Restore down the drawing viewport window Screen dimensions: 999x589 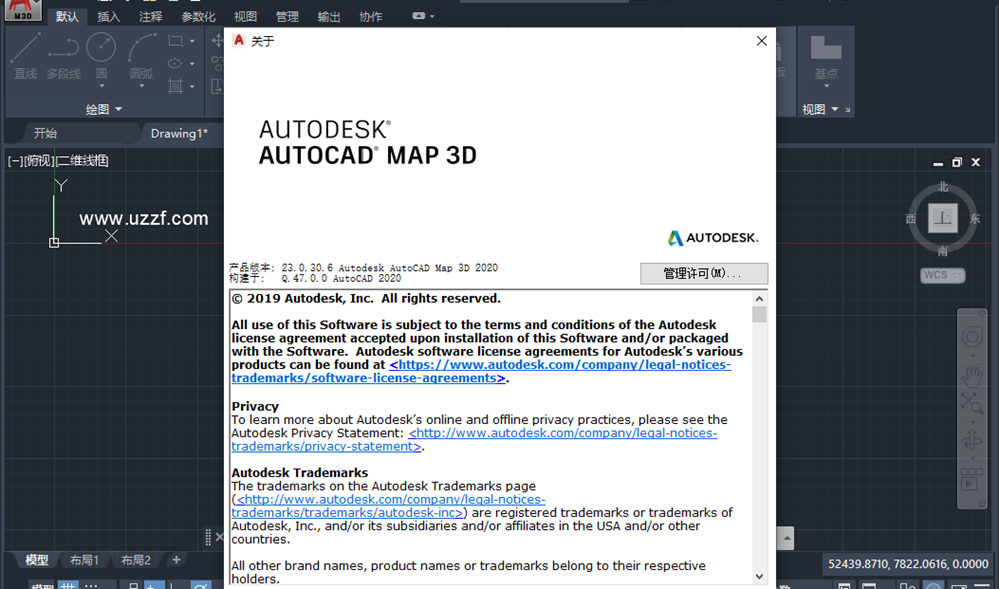(957, 163)
